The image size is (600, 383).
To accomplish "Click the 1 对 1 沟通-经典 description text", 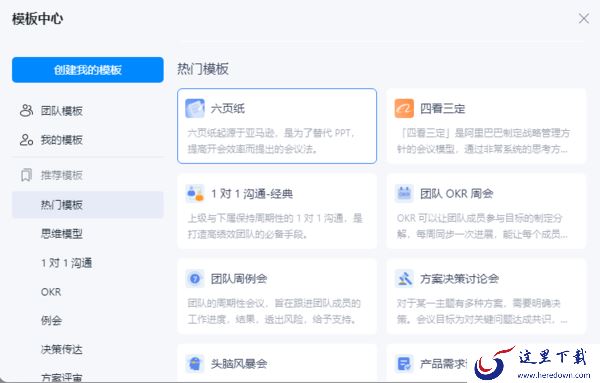I will click(x=274, y=226).
